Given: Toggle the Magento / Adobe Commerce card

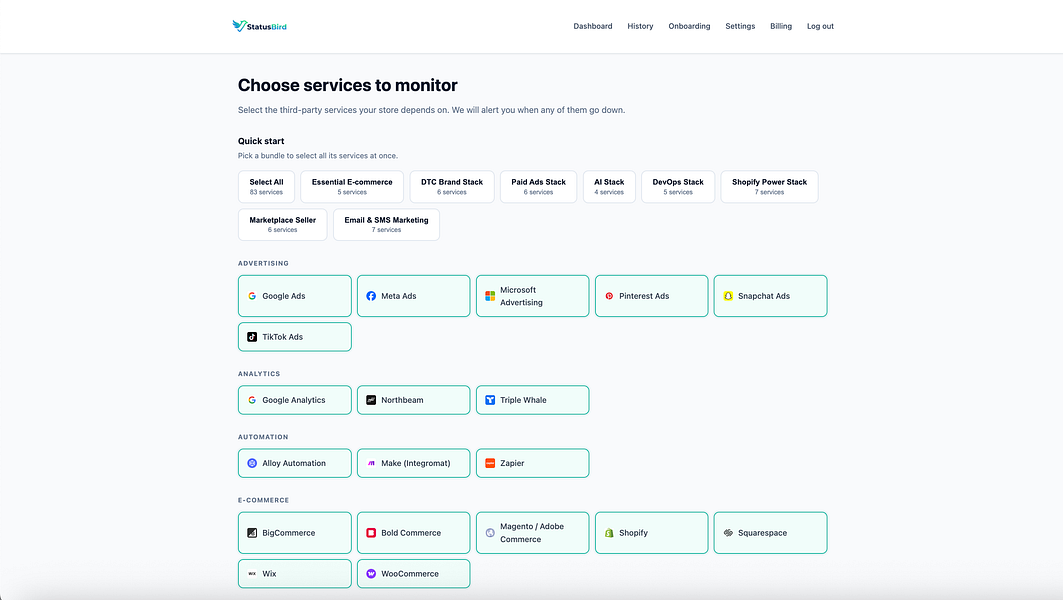Looking at the screenshot, I should click(532, 533).
